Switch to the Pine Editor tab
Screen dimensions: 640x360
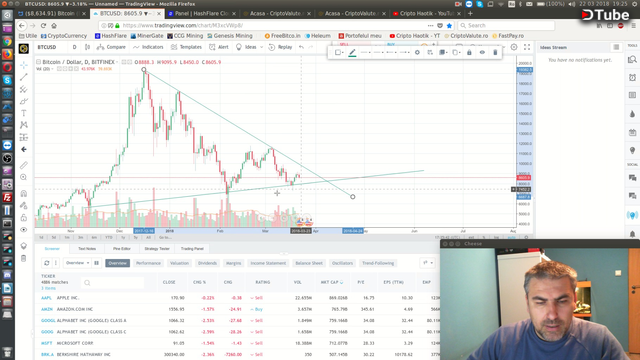pos(122,249)
